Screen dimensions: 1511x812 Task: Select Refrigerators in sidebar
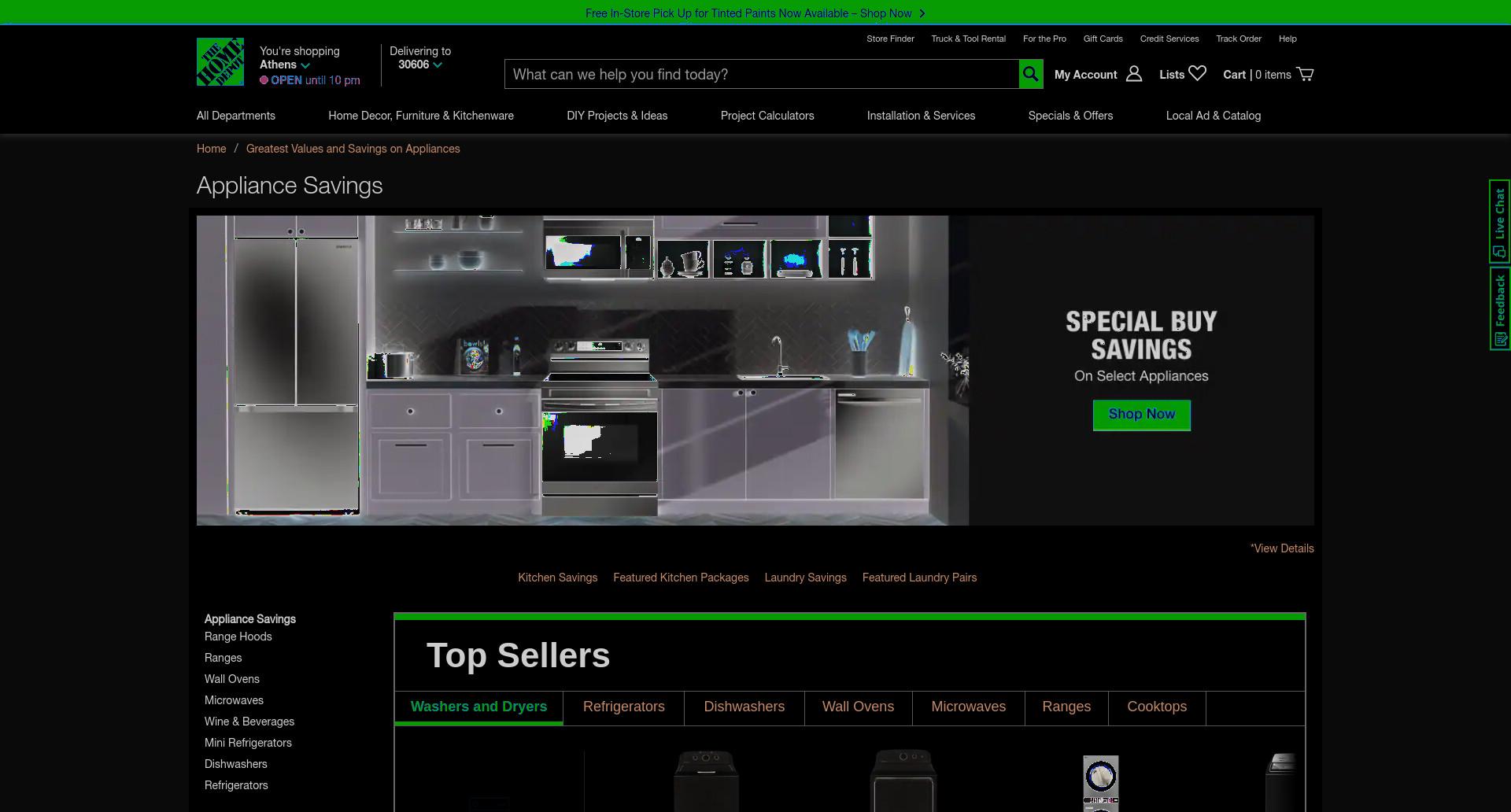click(x=236, y=785)
